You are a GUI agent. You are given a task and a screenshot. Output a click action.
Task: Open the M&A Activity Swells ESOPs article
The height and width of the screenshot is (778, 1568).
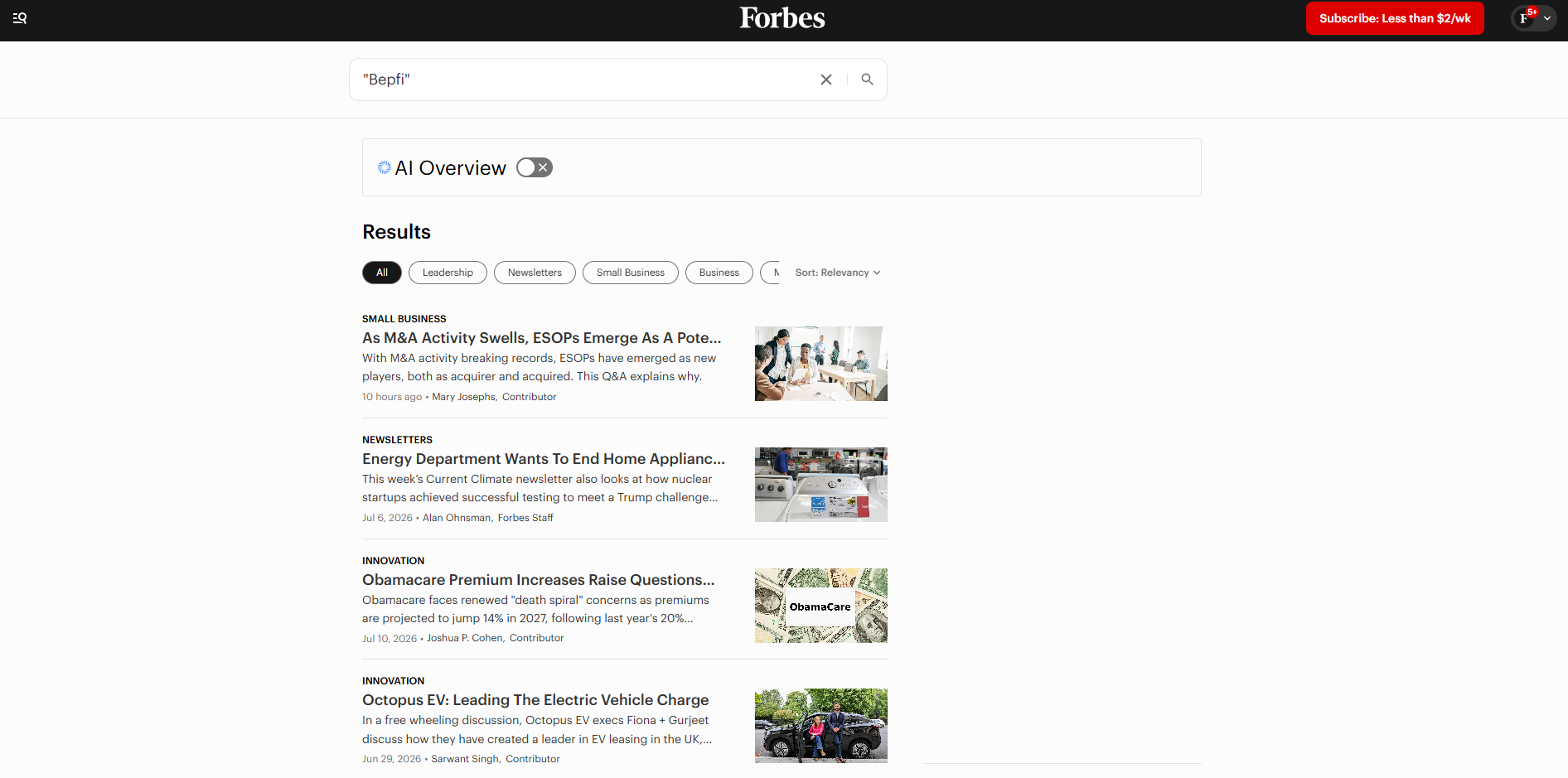tap(542, 338)
